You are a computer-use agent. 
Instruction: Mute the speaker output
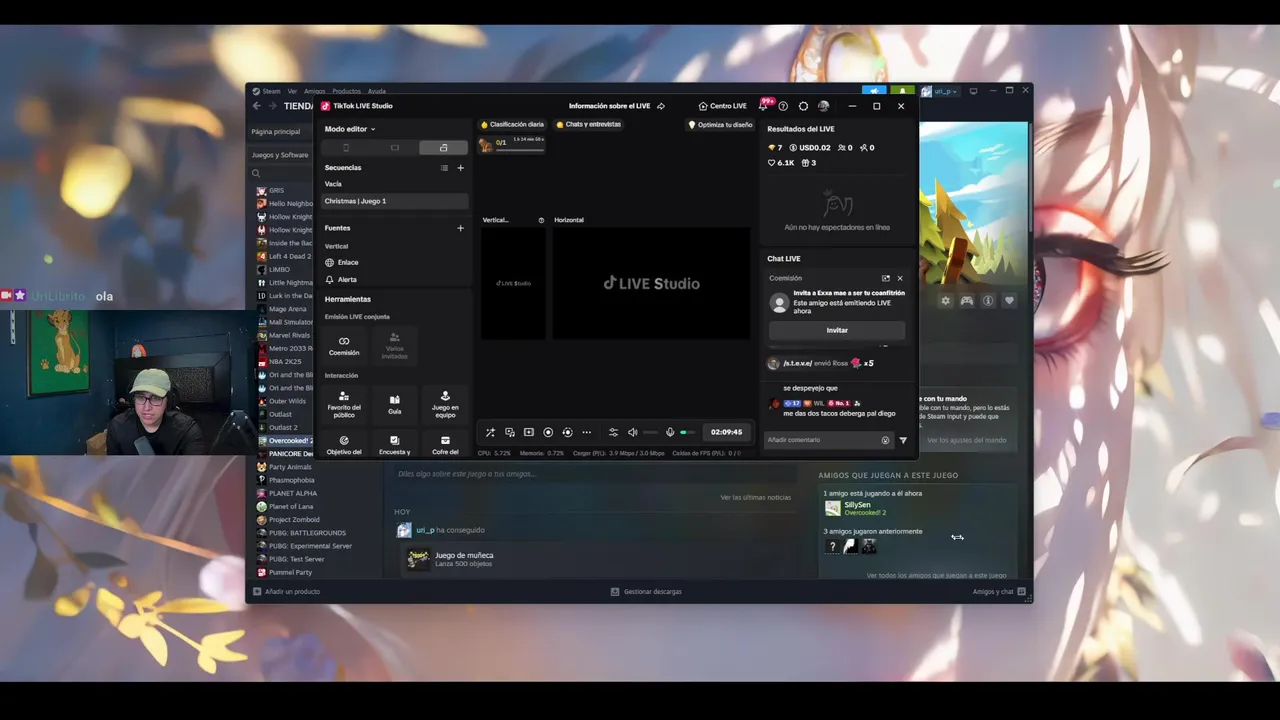[x=632, y=432]
